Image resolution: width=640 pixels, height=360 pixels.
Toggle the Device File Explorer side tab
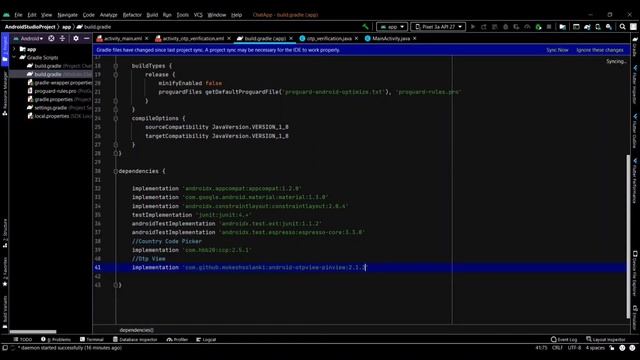pyautogui.click(x=635, y=274)
